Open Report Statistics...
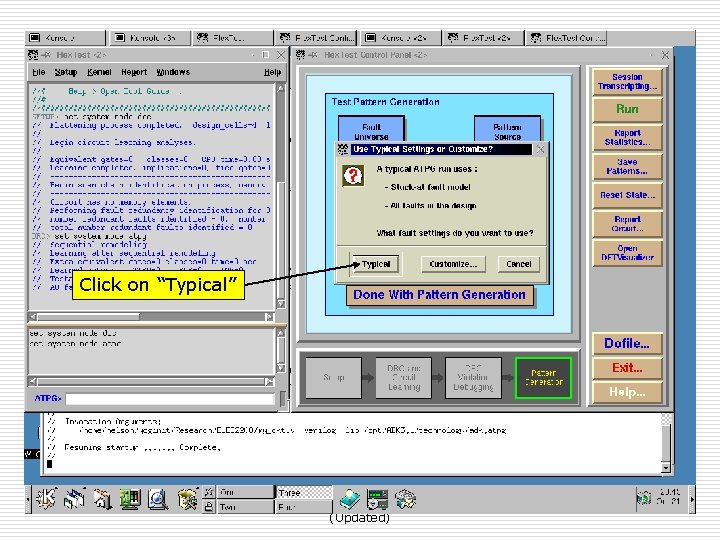 tap(627, 137)
